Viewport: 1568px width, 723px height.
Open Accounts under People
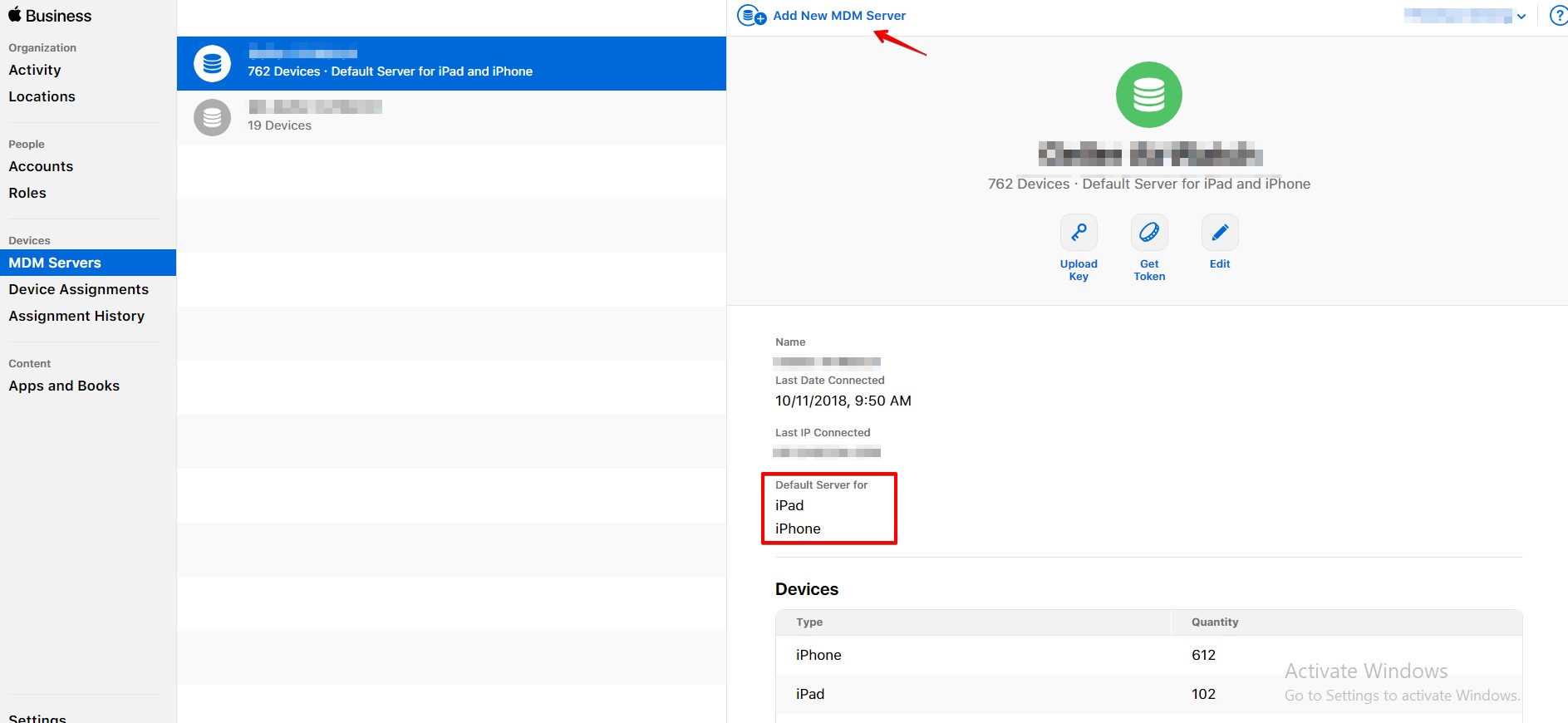[41, 166]
